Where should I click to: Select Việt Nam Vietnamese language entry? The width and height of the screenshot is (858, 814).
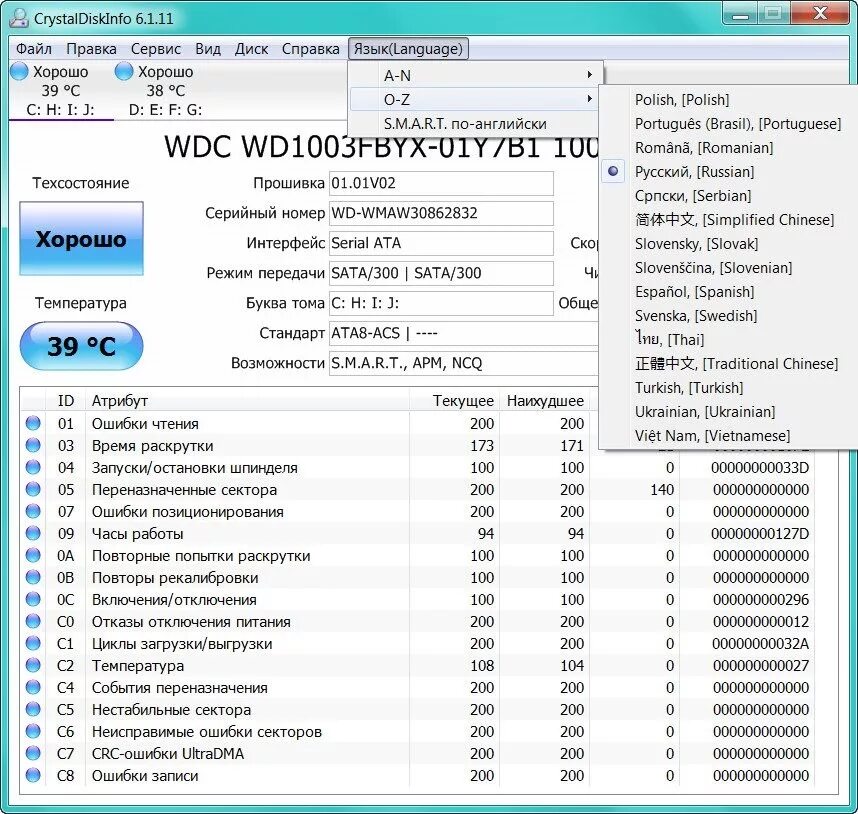728,435
